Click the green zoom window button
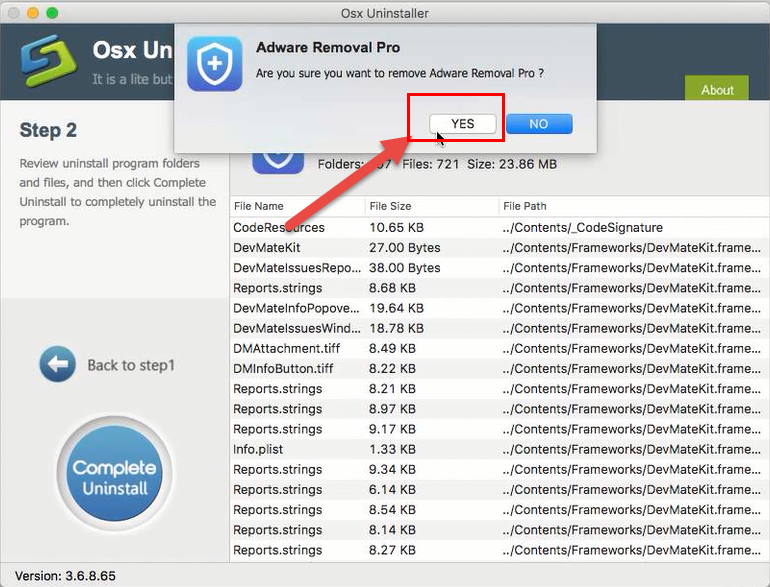770x587 pixels. pos(52,13)
